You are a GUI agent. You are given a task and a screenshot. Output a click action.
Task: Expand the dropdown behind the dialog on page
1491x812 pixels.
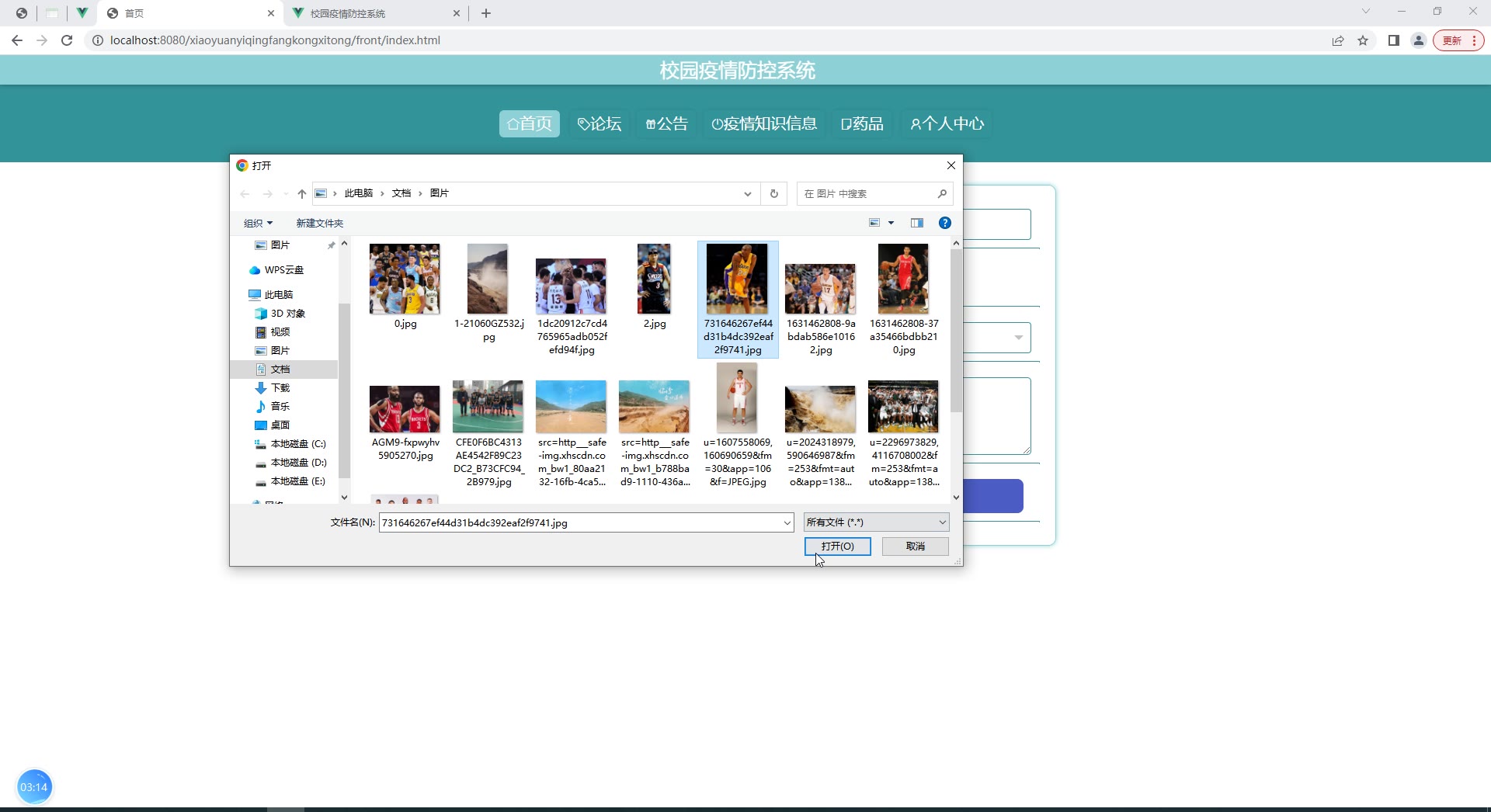click(x=1018, y=338)
